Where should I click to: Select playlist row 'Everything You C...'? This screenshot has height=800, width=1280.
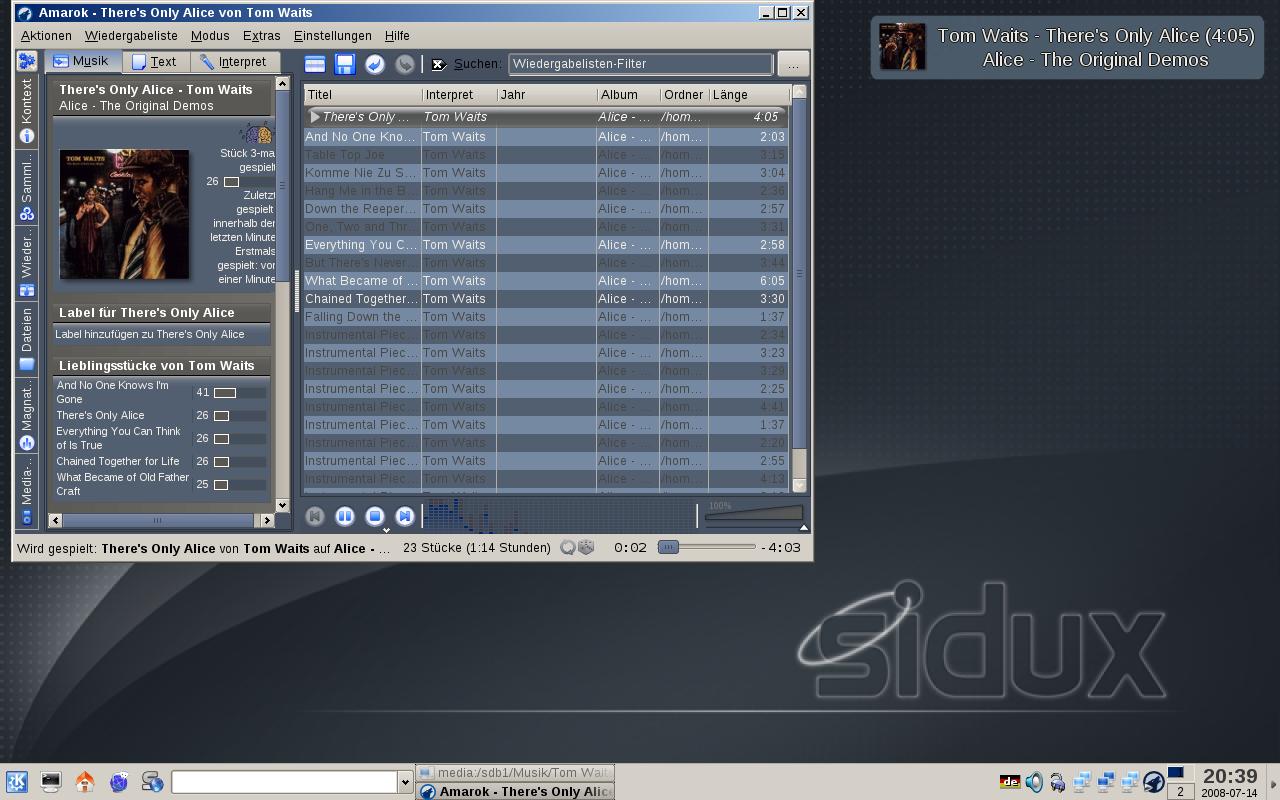click(546, 245)
